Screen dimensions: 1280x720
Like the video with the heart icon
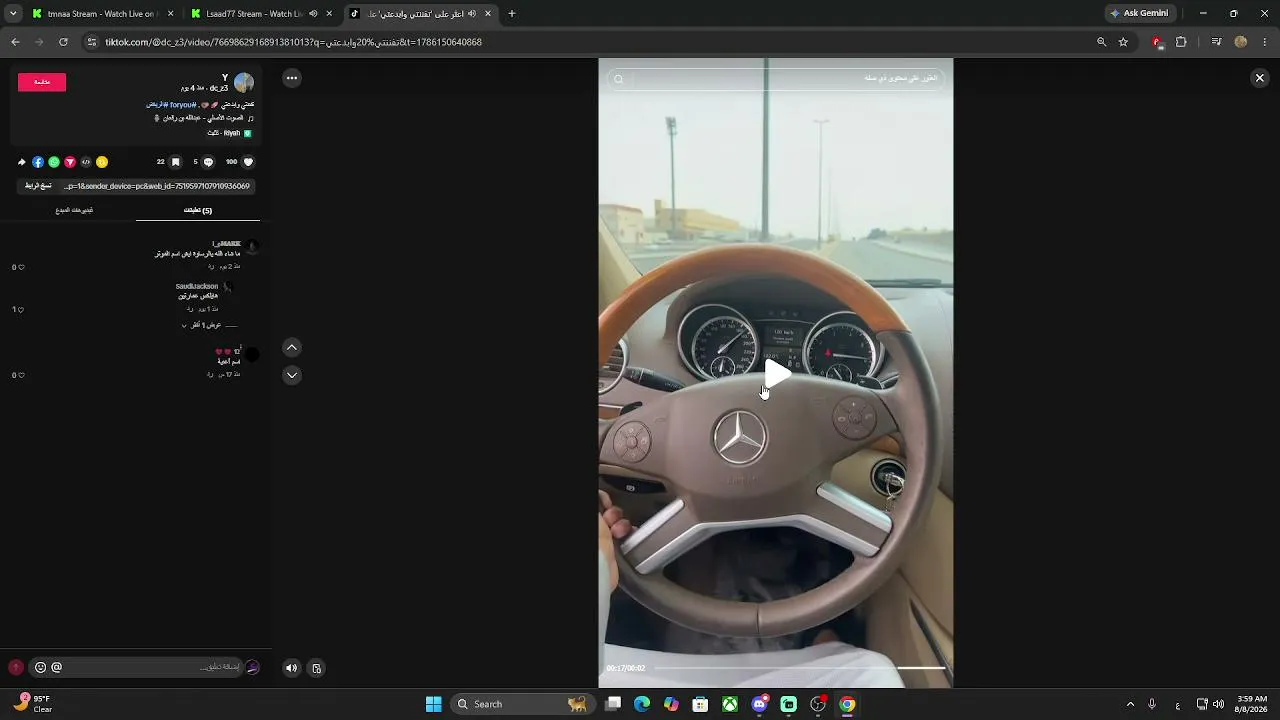point(248,162)
